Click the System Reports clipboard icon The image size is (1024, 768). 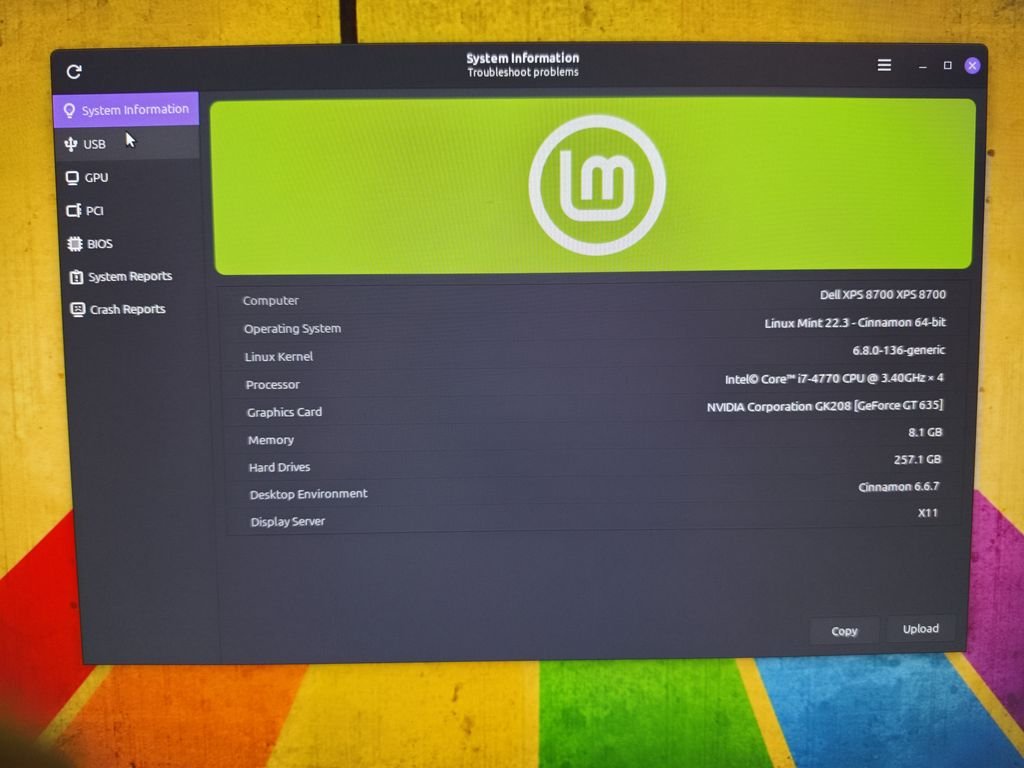click(x=76, y=277)
